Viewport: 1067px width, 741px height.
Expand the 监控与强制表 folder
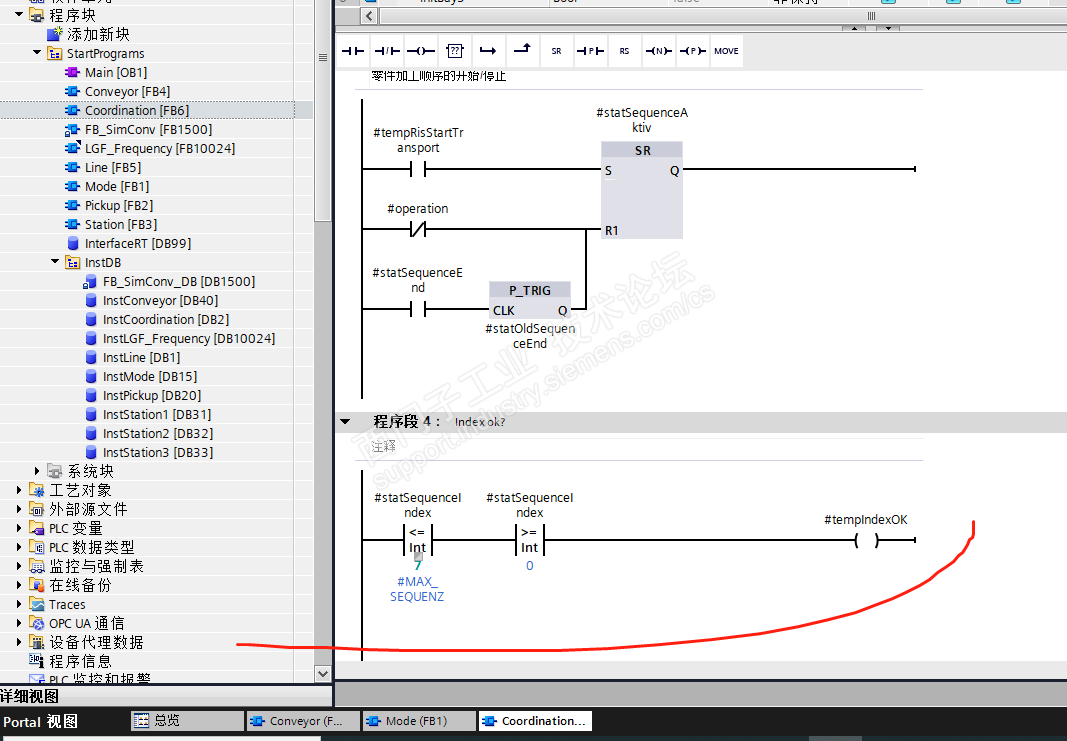pyautogui.click(x=19, y=566)
